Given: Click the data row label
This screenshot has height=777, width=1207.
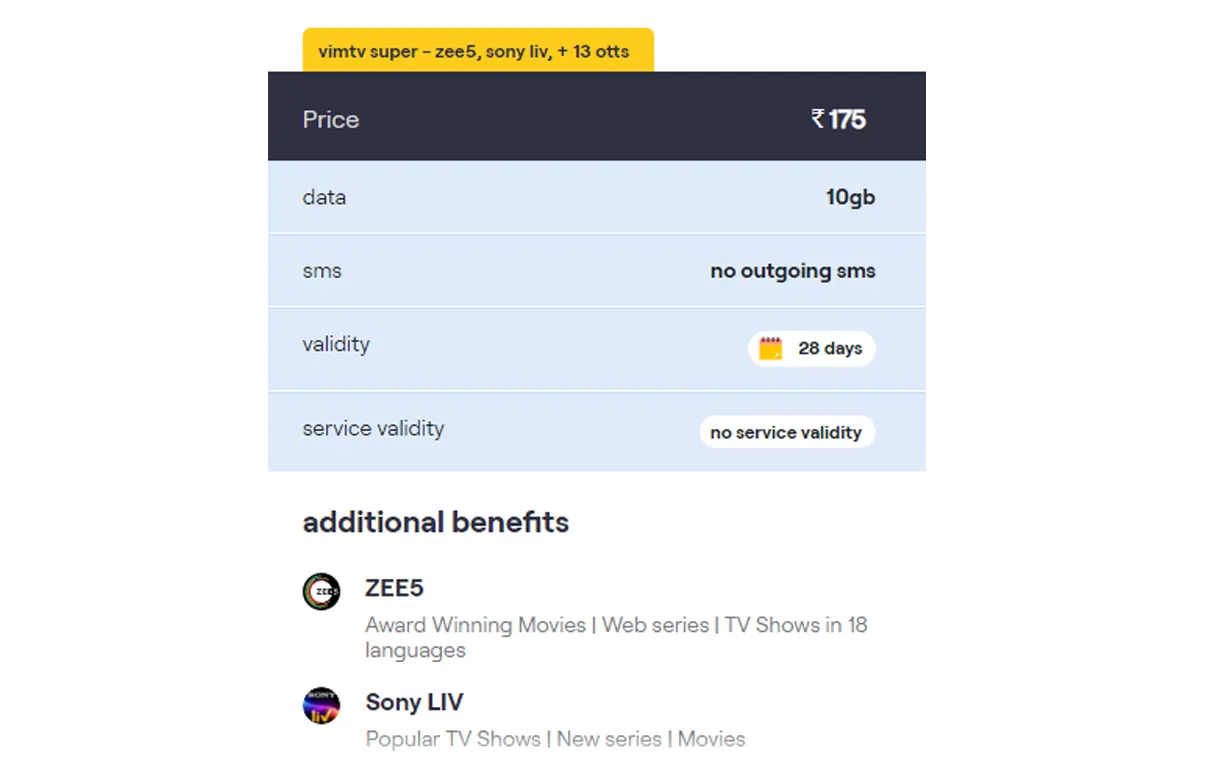Looking at the screenshot, I should point(324,197).
